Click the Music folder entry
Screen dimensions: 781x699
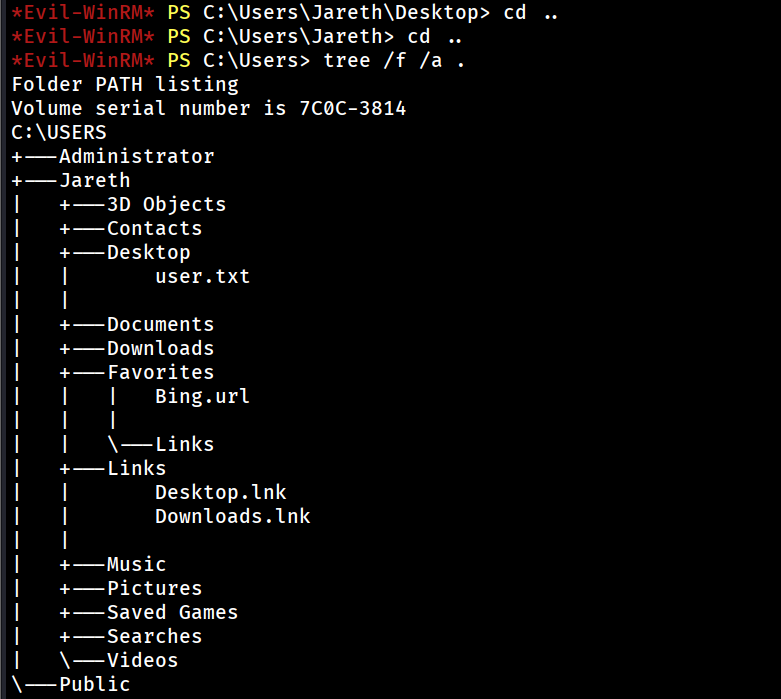click(136, 564)
